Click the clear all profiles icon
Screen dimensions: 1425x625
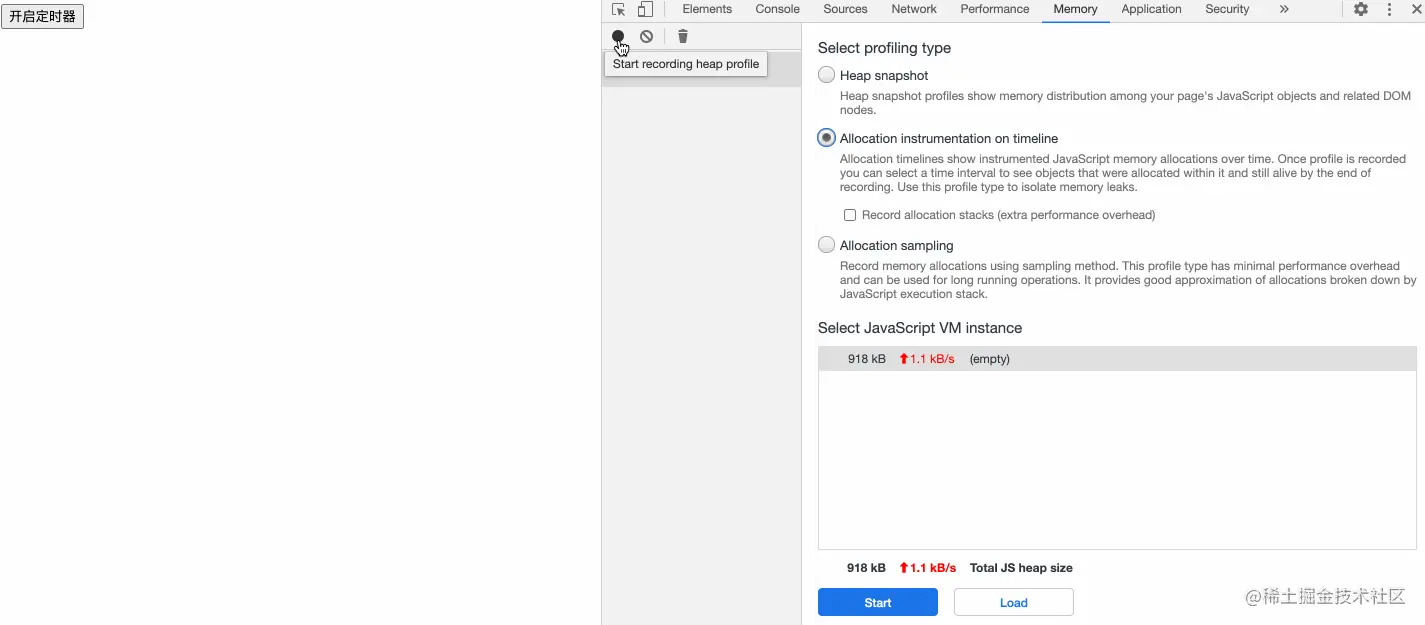[647, 36]
